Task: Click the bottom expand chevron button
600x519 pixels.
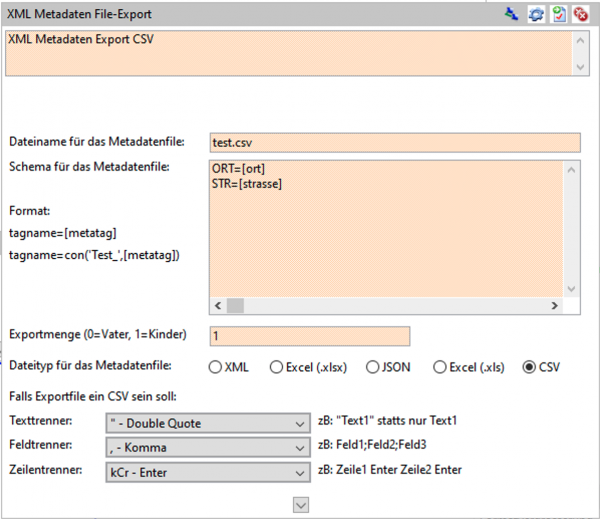Action: pos(300,506)
